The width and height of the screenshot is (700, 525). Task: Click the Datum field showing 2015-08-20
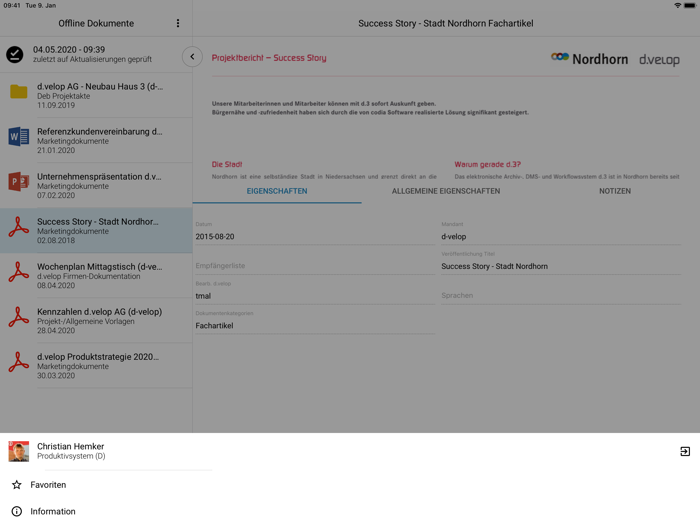pos(315,237)
